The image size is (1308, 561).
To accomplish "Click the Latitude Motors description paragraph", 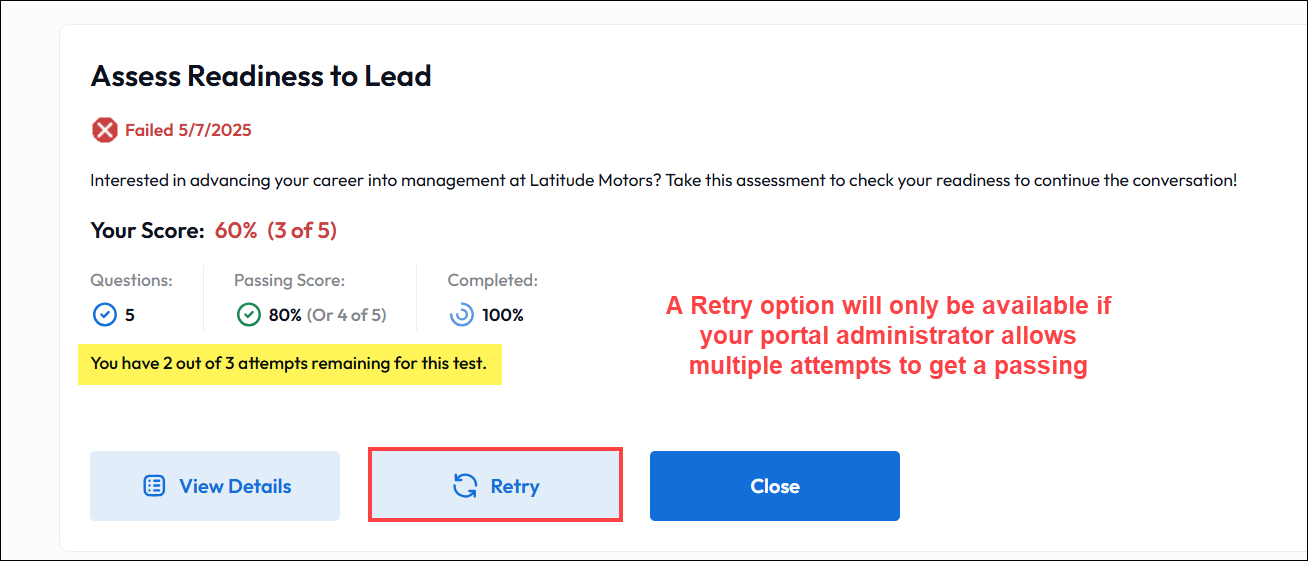I will [663, 181].
